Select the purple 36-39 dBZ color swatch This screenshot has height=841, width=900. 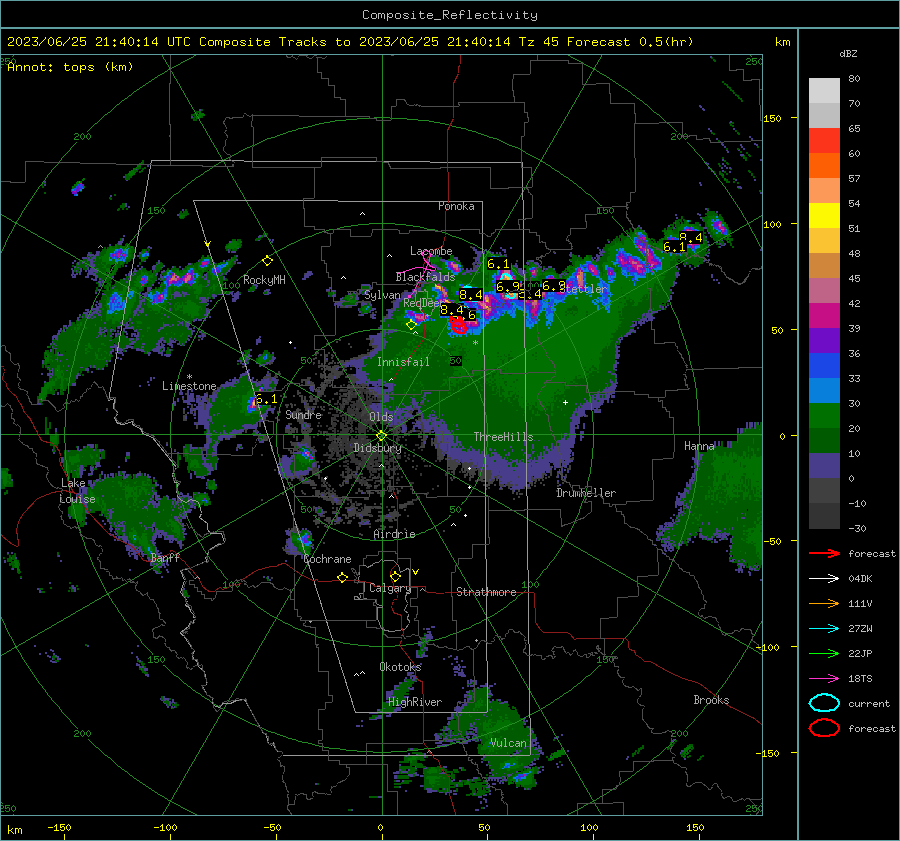(x=824, y=341)
